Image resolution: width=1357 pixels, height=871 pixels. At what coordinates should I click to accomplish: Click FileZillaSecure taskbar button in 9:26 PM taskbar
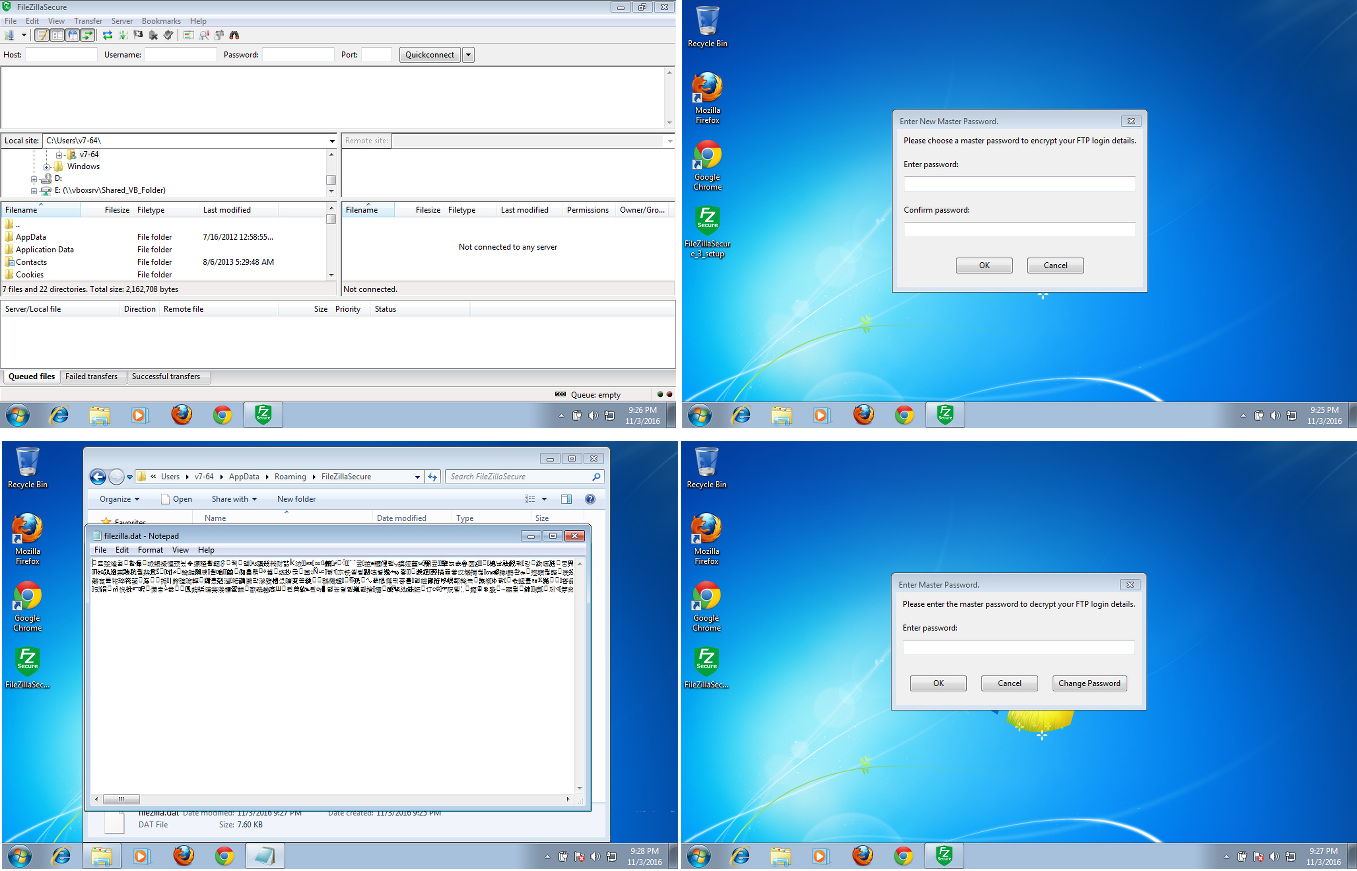tap(263, 414)
